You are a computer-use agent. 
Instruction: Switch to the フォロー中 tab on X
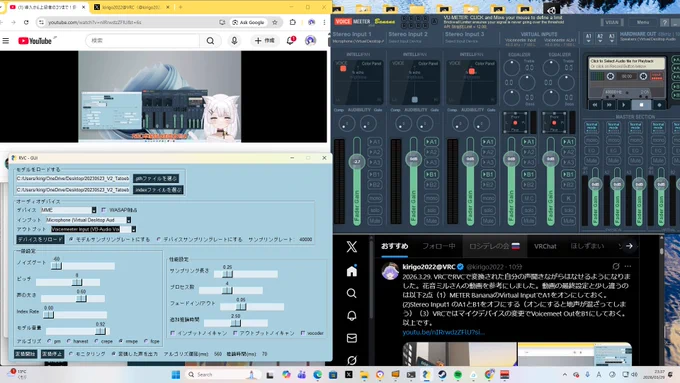pyautogui.click(x=438, y=246)
